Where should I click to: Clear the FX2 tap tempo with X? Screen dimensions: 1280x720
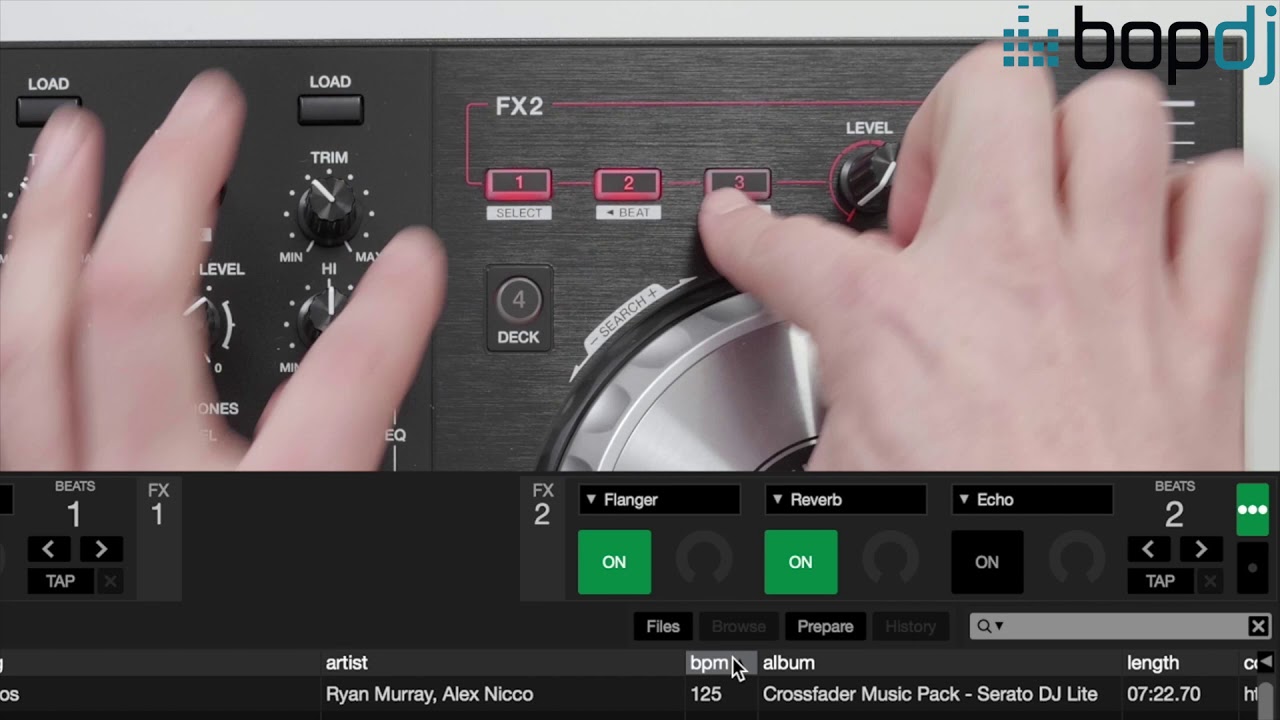pyautogui.click(x=1210, y=581)
